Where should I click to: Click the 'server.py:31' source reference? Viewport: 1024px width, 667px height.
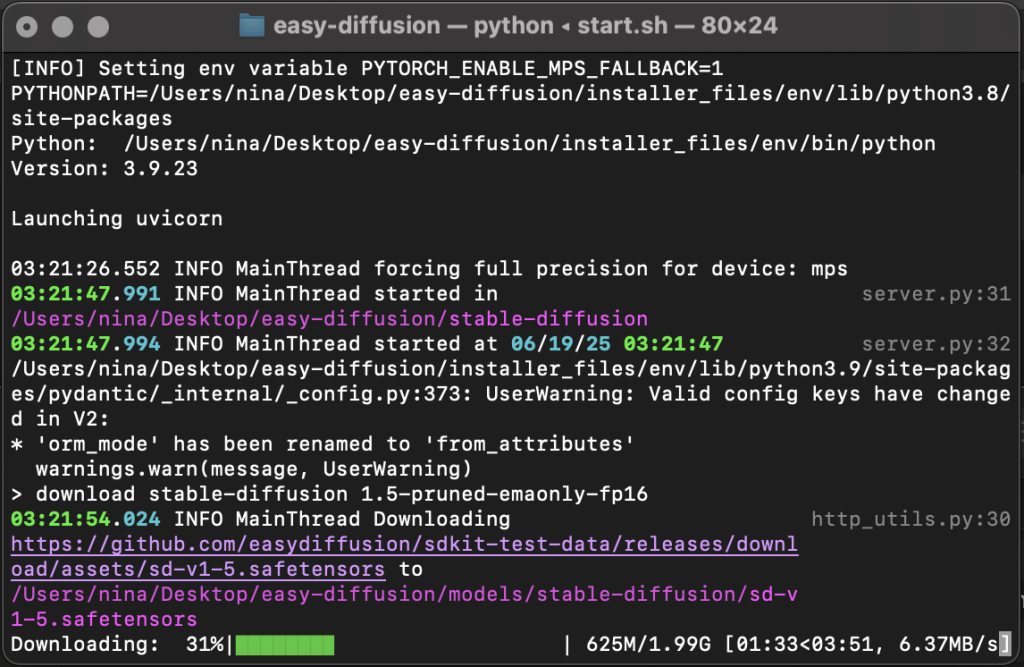[936, 294]
